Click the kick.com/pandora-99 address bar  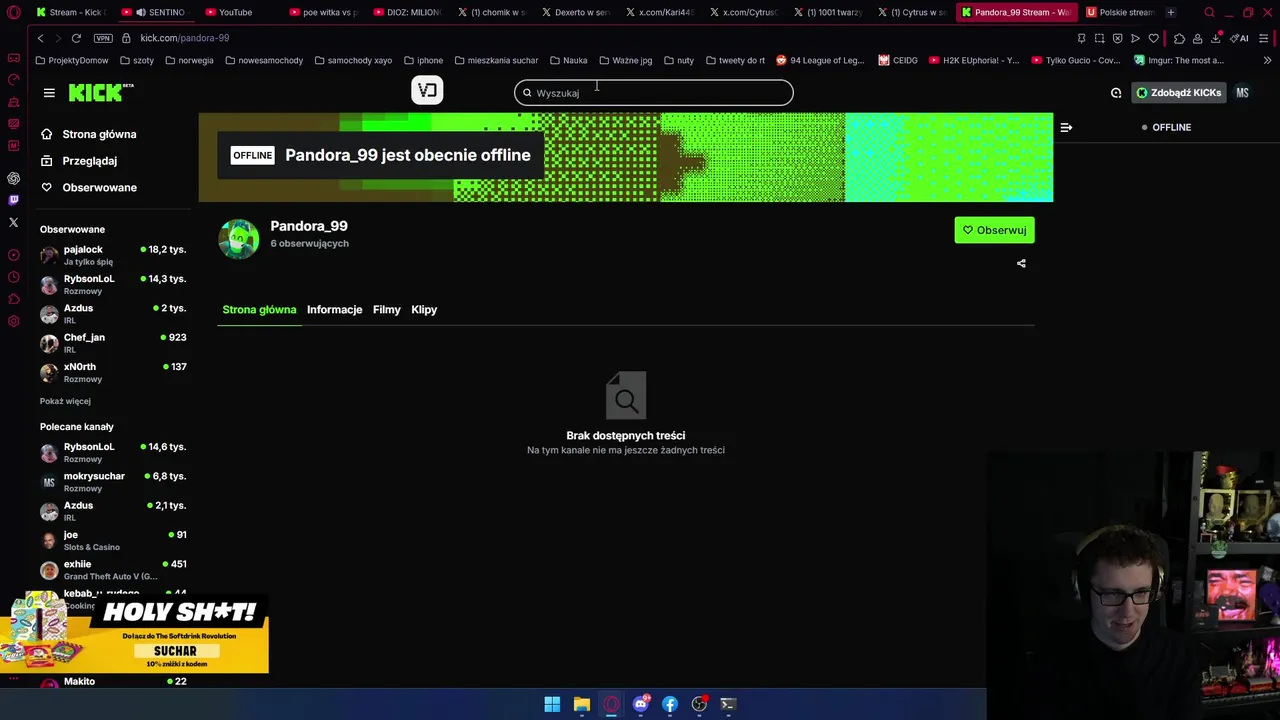coord(185,38)
